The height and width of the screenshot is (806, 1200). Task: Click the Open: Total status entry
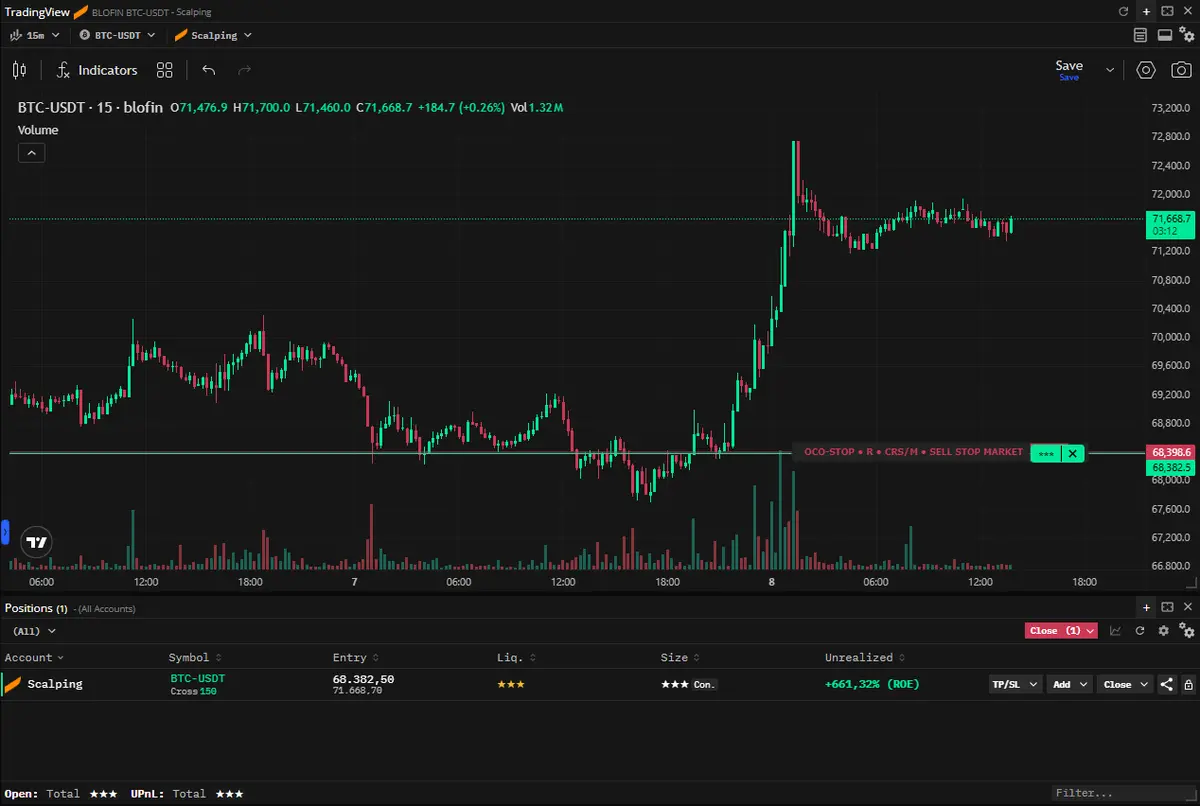(61, 793)
